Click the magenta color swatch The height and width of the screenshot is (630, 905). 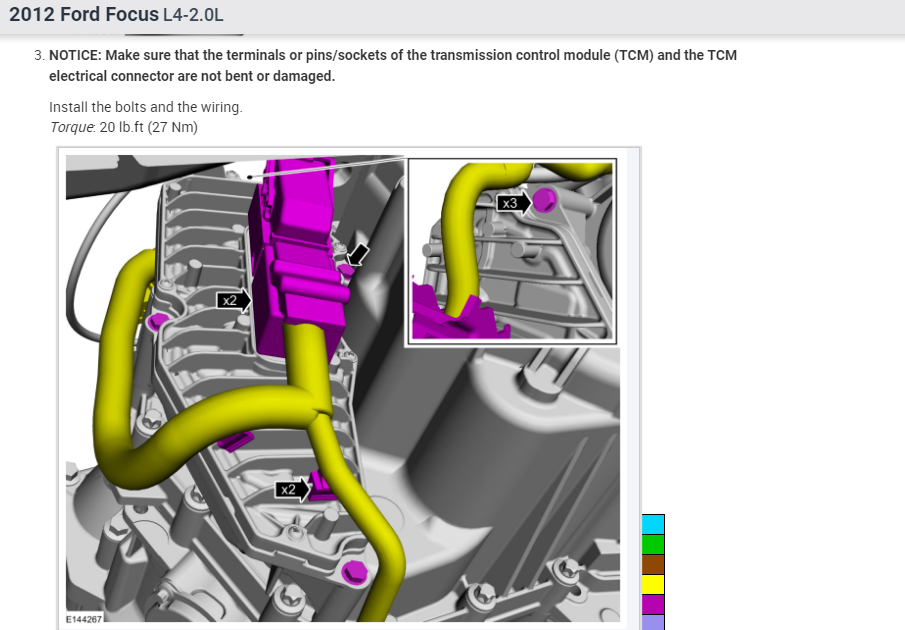653,604
